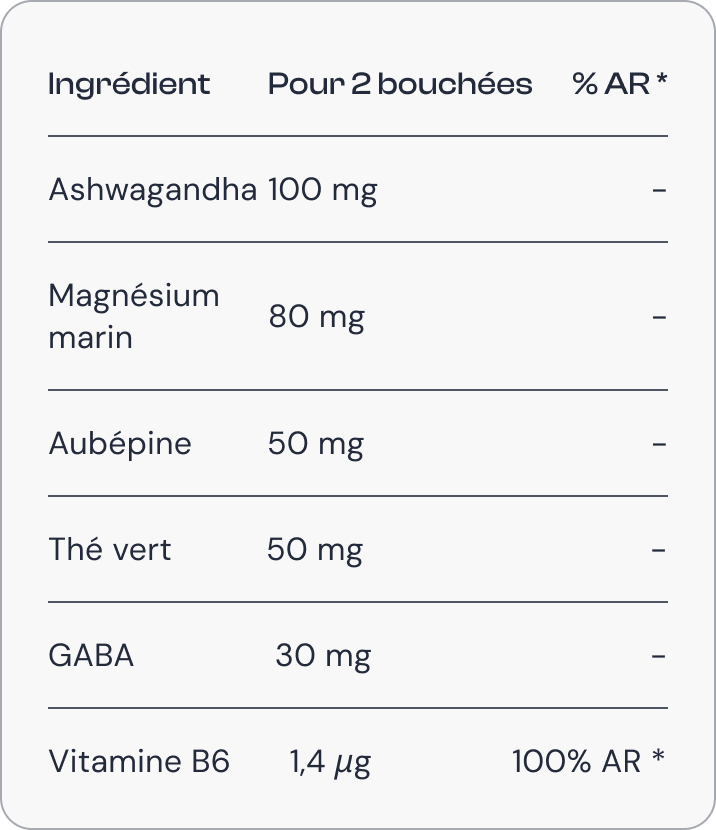Click the dash in GABA's AR column
The image size is (716, 830).
658,656
